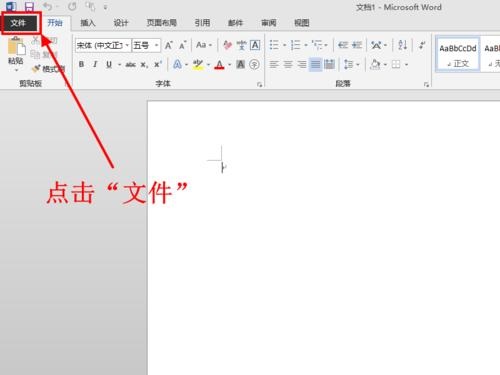This screenshot has height=375, width=500.
Task: Click the justify alignment icon
Action: tap(315, 64)
